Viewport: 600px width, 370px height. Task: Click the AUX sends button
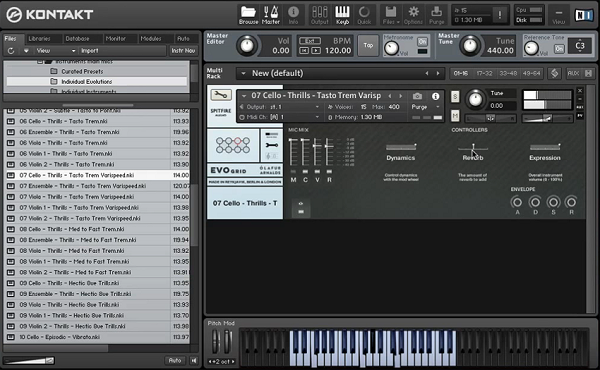point(573,73)
